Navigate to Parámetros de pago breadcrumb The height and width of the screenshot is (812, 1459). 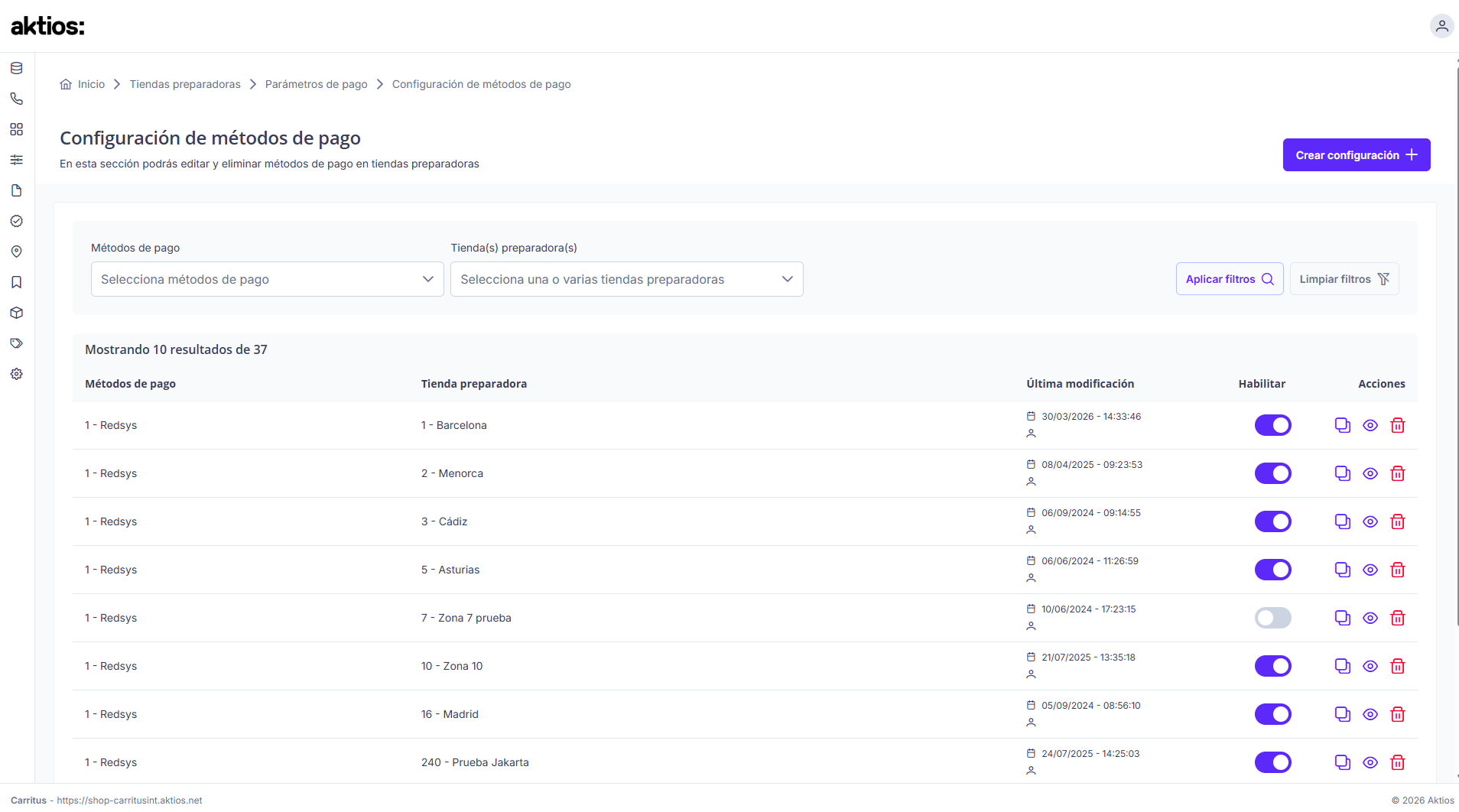[x=317, y=84]
